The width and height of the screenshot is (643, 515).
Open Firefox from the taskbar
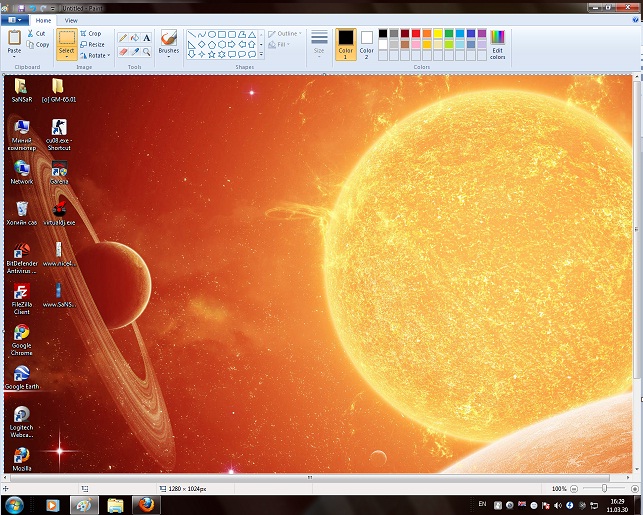click(146, 505)
